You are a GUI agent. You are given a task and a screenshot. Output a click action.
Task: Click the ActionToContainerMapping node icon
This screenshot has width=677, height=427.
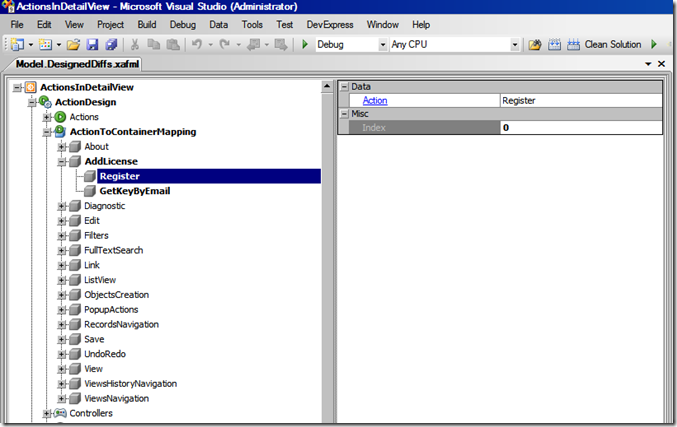pyautogui.click(x=60, y=132)
